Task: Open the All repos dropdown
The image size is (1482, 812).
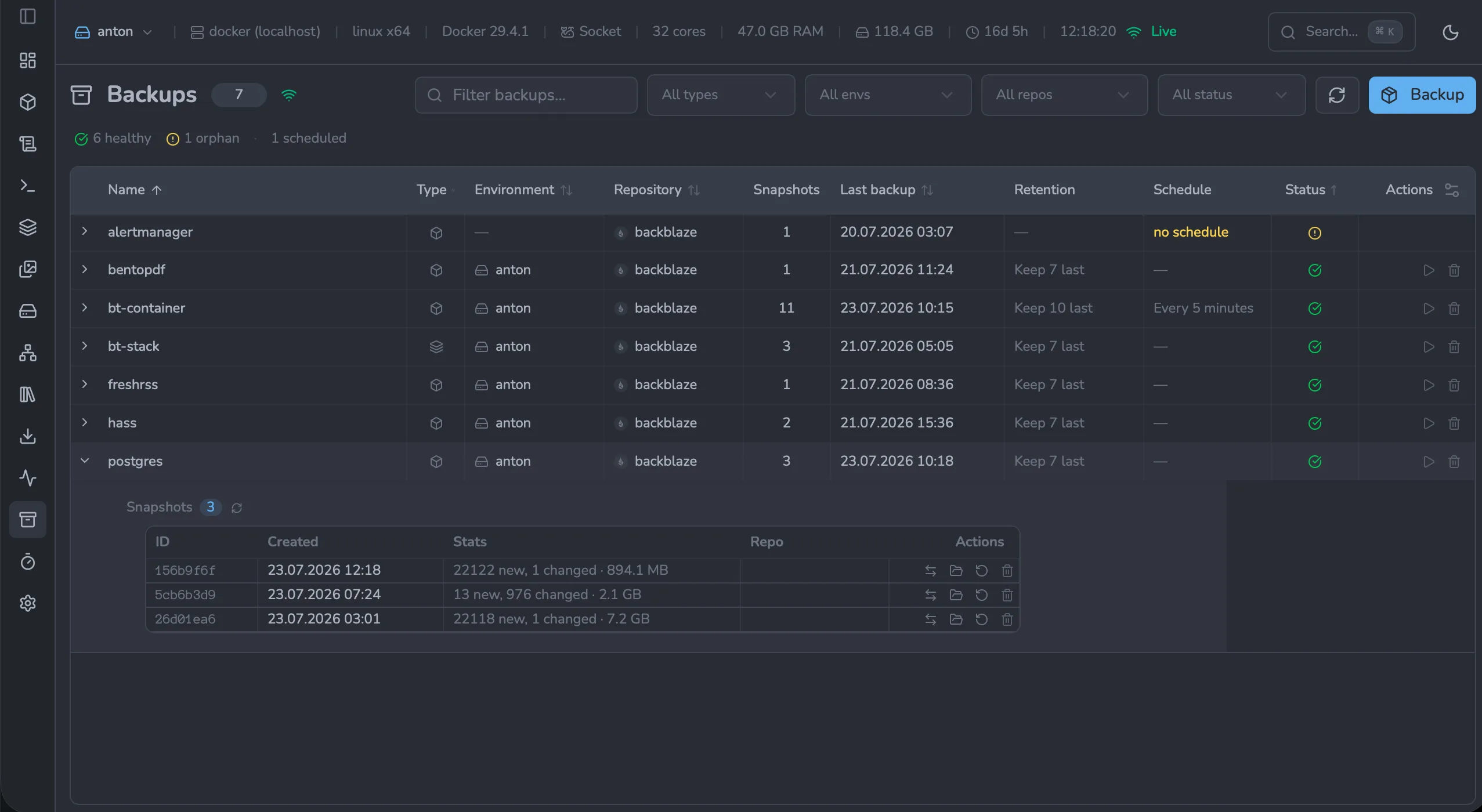Action: (x=1064, y=95)
